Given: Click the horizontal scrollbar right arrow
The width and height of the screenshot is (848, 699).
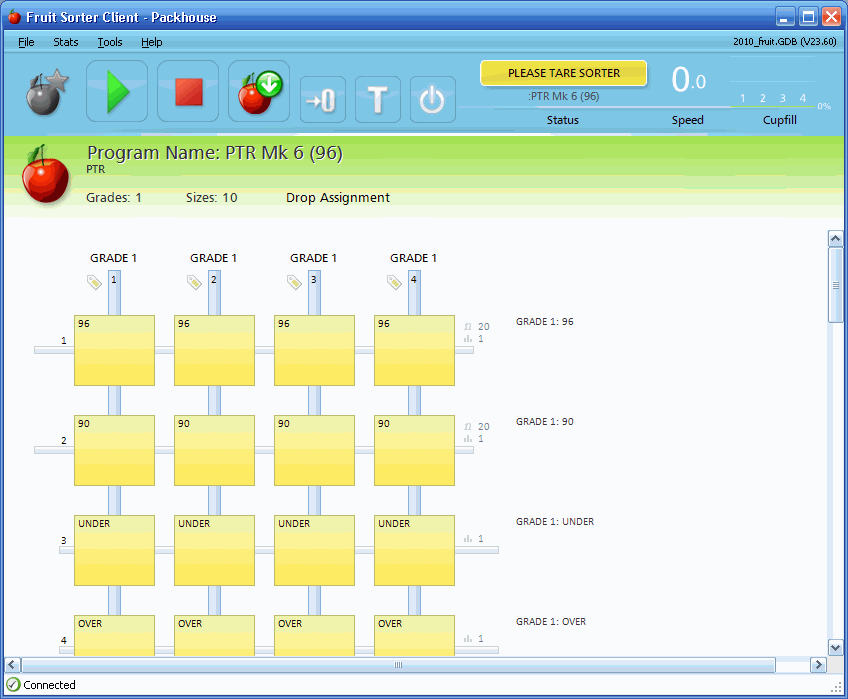Looking at the screenshot, I should [818, 665].
